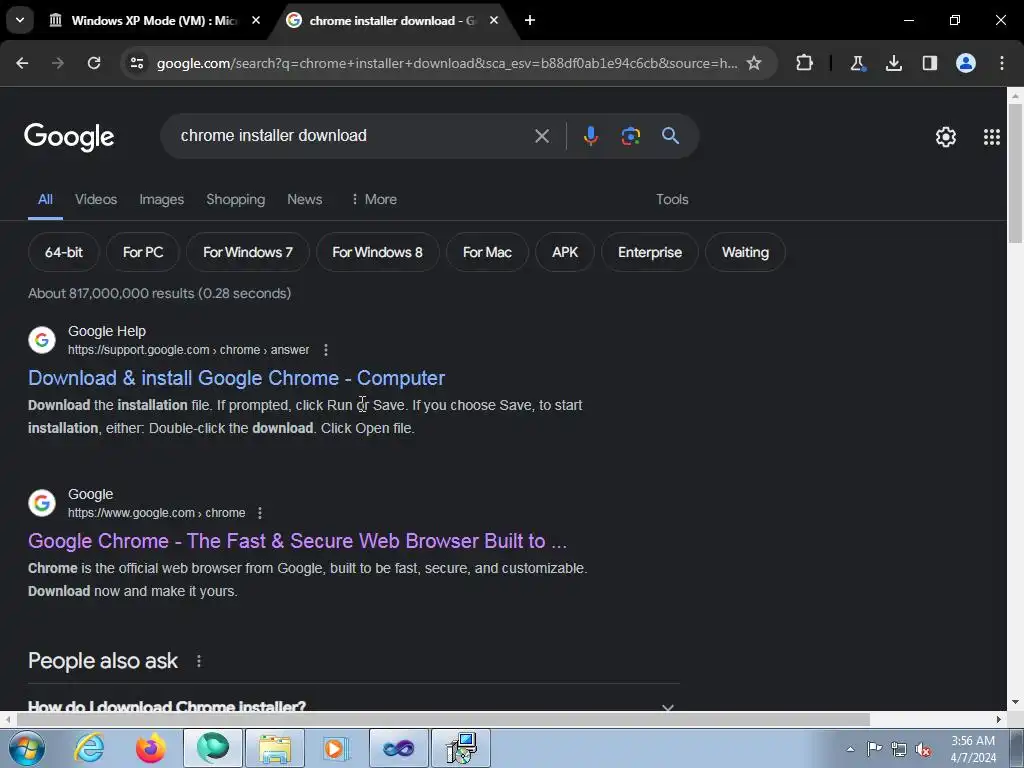View site information icon in address bar
1024x768 pixels.
click(137, 63)
